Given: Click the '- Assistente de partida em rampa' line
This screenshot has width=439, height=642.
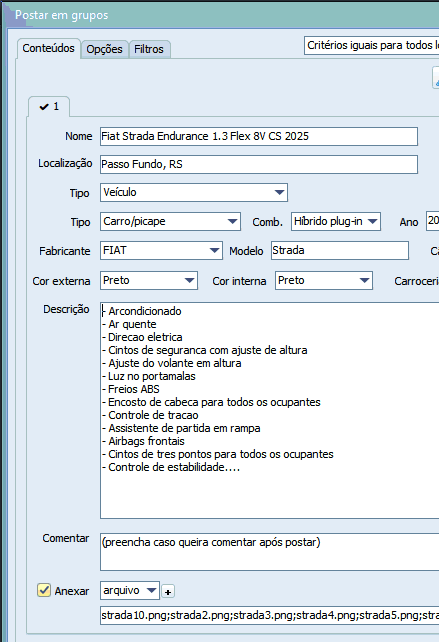Looking at the screenshot, I should point(181,428).
